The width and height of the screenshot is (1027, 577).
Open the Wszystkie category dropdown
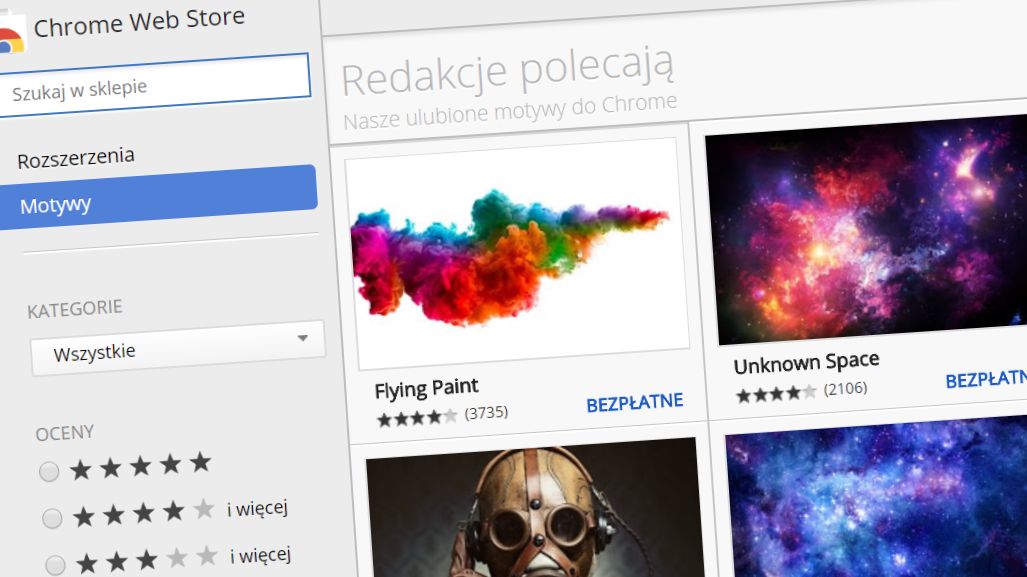pyautogui.click(x=177, y=348)
